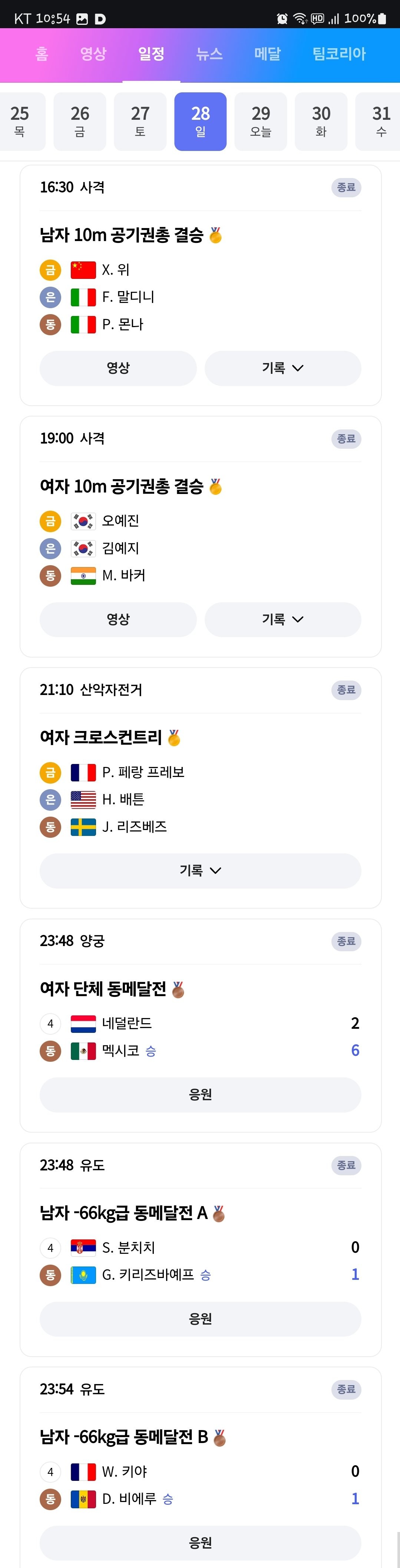Tap the India flag beside M. 바커
The width and height of the screenshot is (400, 1568).
[x=83, y=576]
